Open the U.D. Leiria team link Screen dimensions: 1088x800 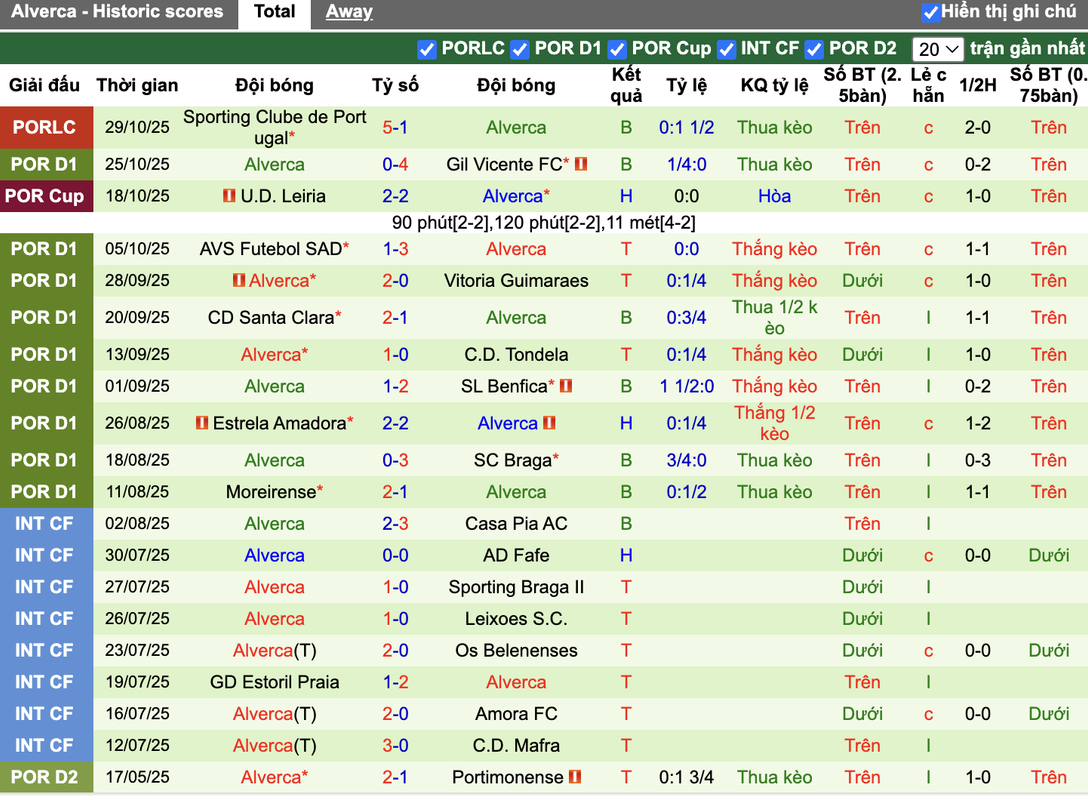(283, 196)
